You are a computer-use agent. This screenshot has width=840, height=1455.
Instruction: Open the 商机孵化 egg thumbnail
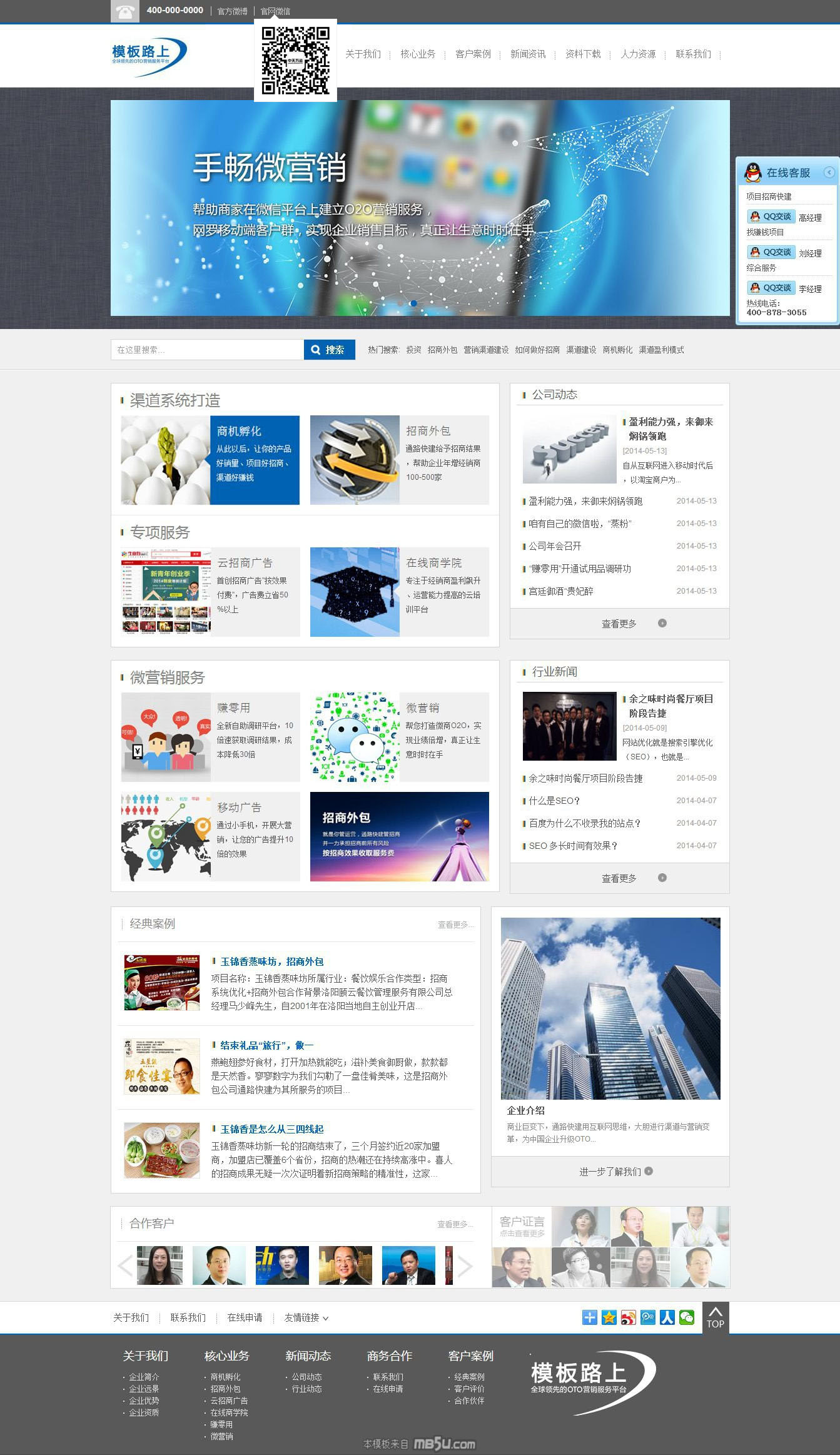point(165,460)
